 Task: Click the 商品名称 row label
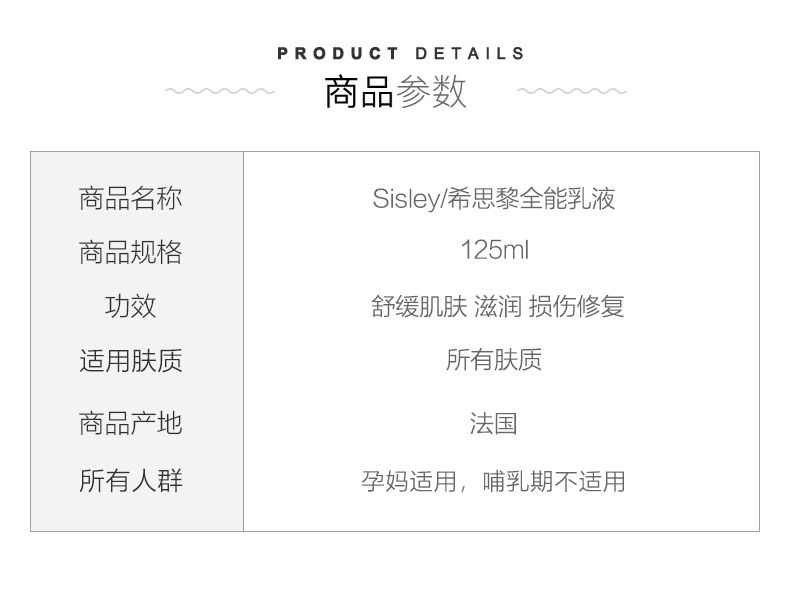coord(130,198)
